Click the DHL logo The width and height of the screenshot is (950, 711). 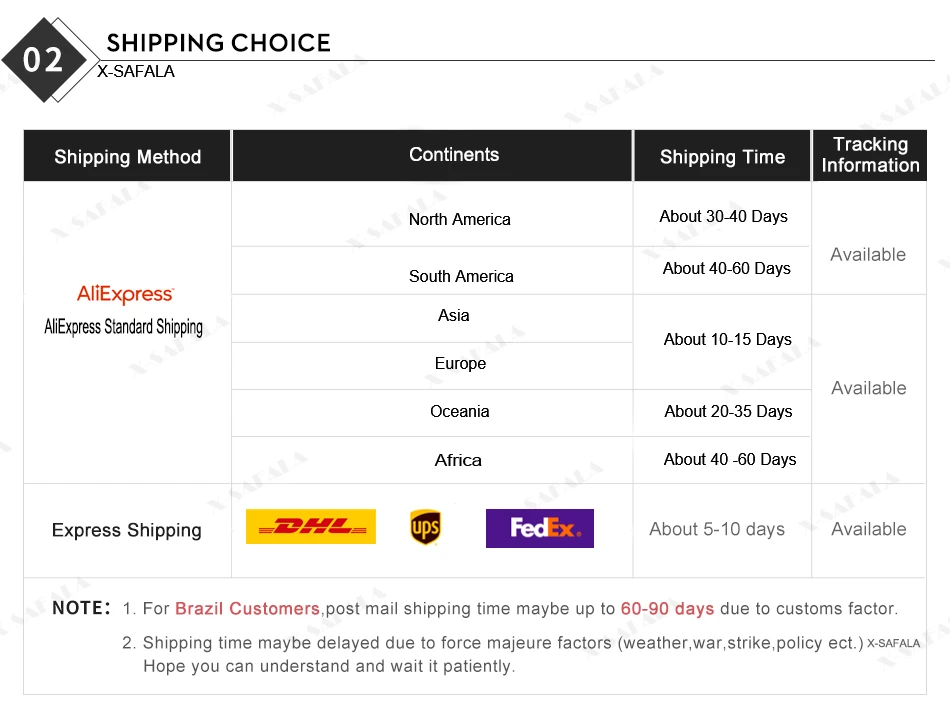[x=310, y=527]
